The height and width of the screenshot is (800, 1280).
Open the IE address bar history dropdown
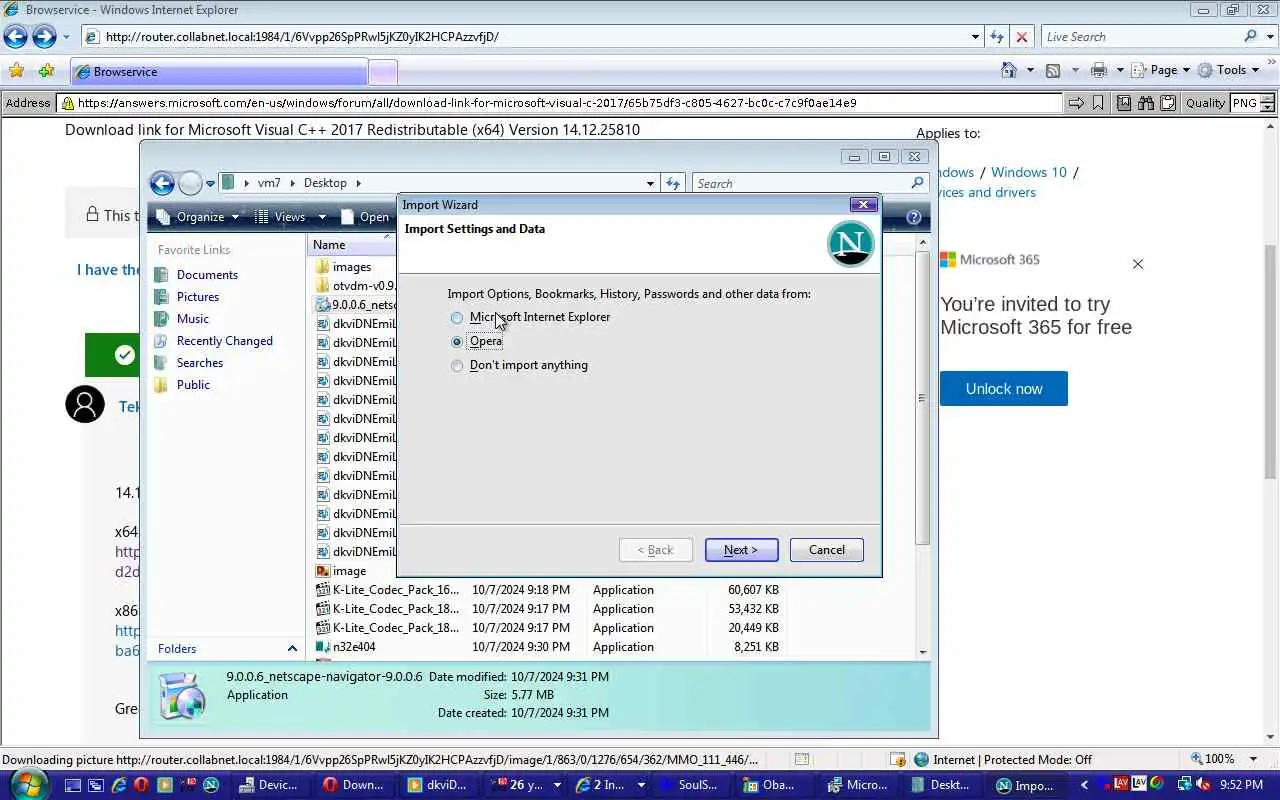[x=976, y=37]
